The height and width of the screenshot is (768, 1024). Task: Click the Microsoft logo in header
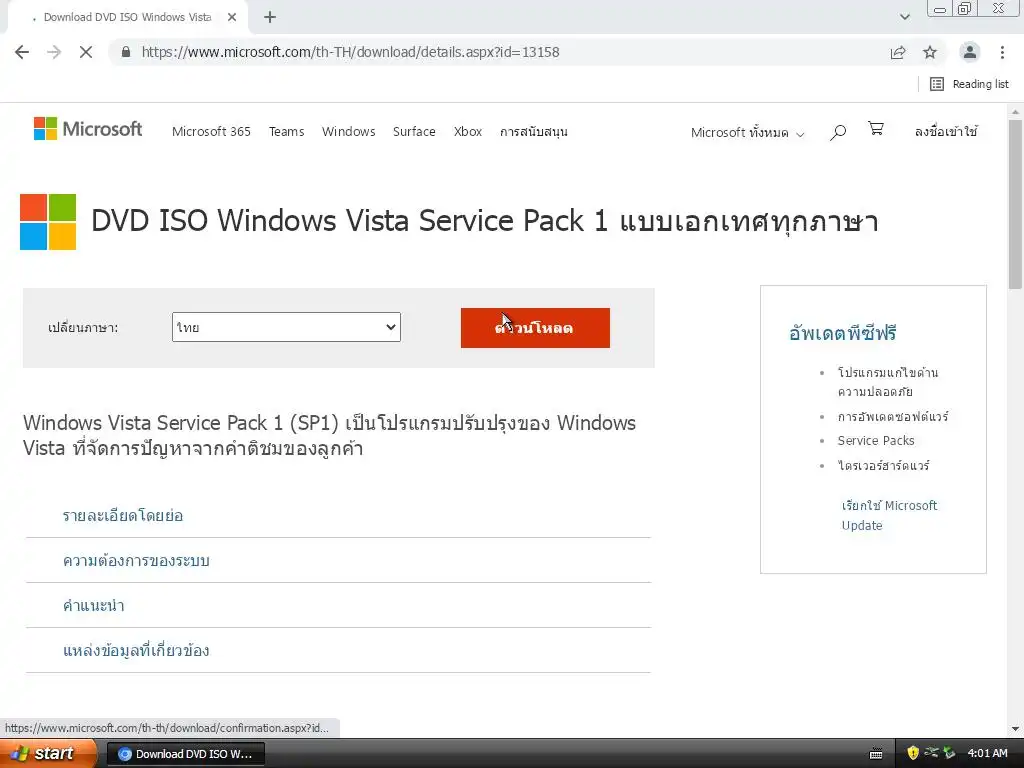pos(88,129)
